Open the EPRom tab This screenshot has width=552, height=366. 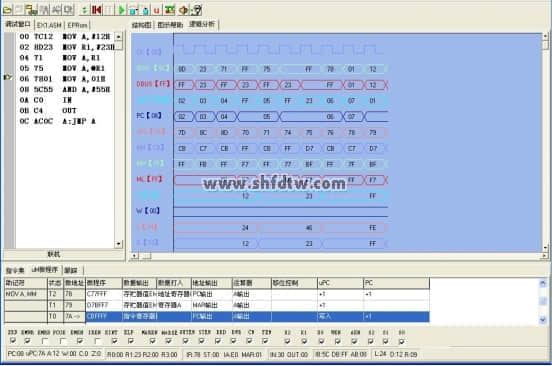(77, 25)
